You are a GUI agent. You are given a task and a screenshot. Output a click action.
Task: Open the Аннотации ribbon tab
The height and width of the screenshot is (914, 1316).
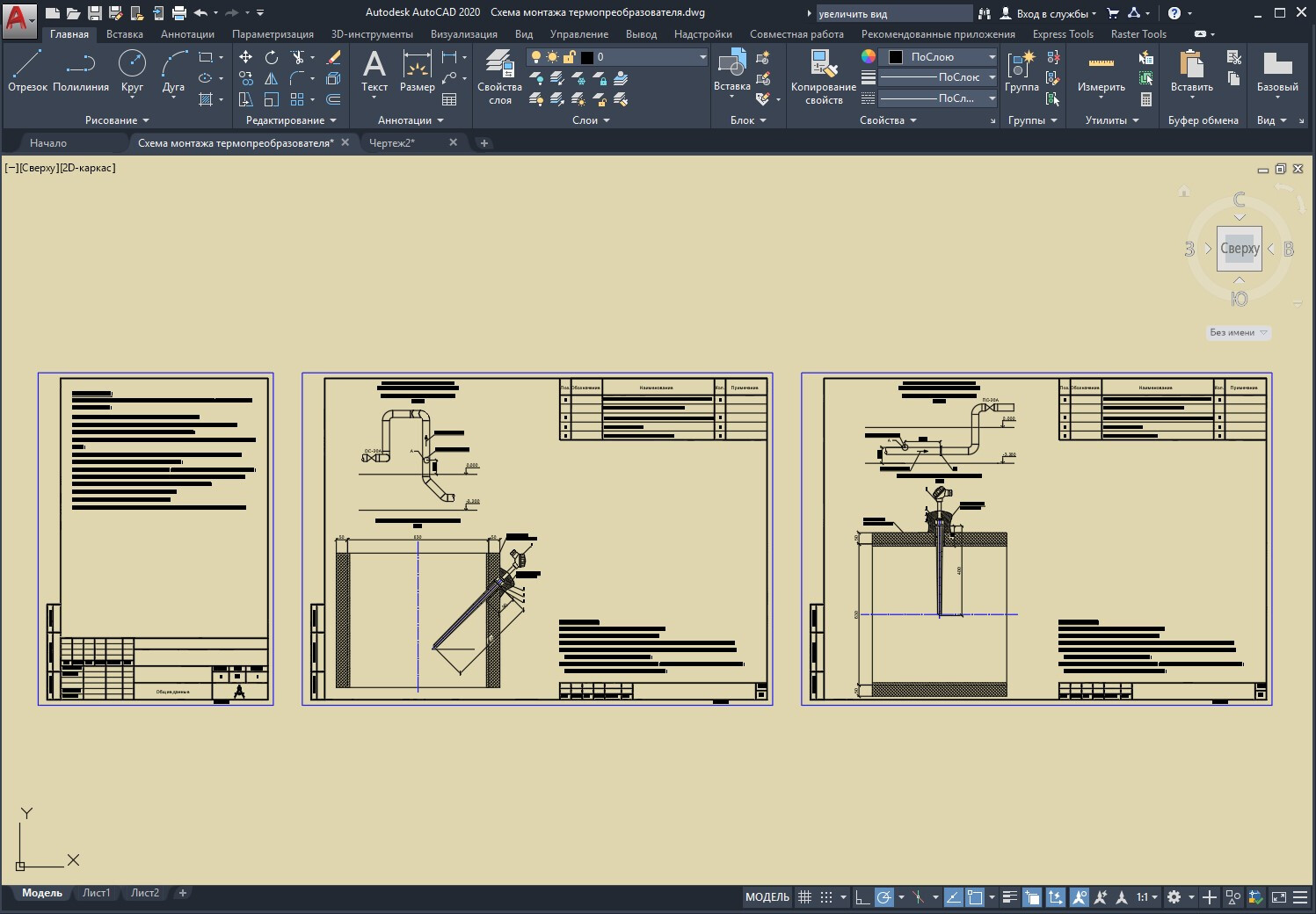coord(187,34)
